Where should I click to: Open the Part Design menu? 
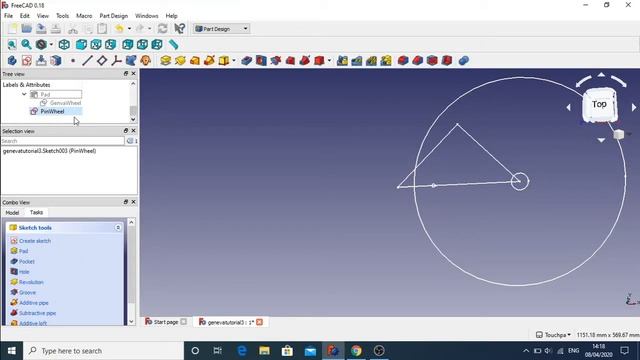pos(113,16)
